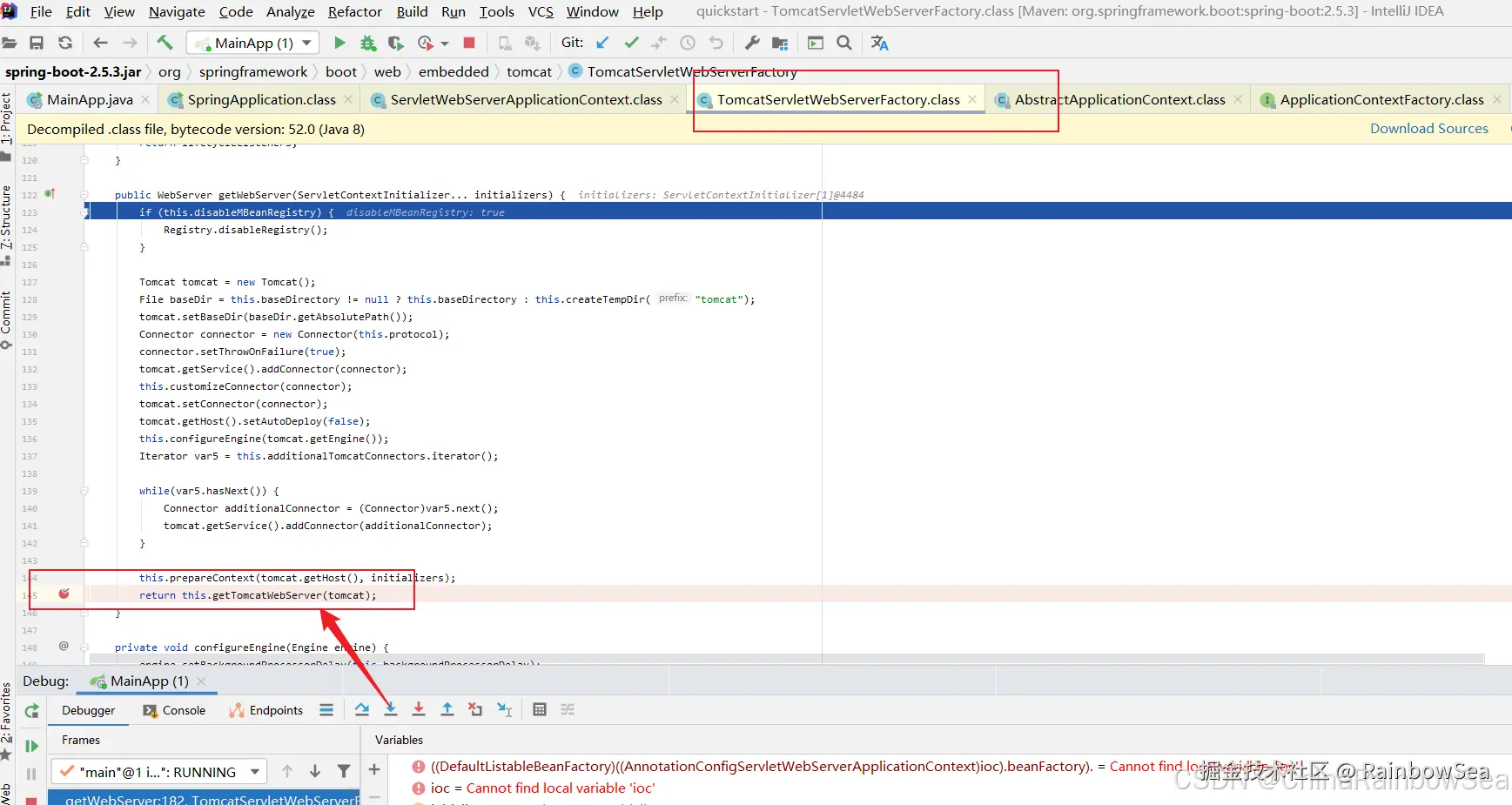The image size is (1512, 805).
Task: Resume program with the green resume icon
Action: 31,746
